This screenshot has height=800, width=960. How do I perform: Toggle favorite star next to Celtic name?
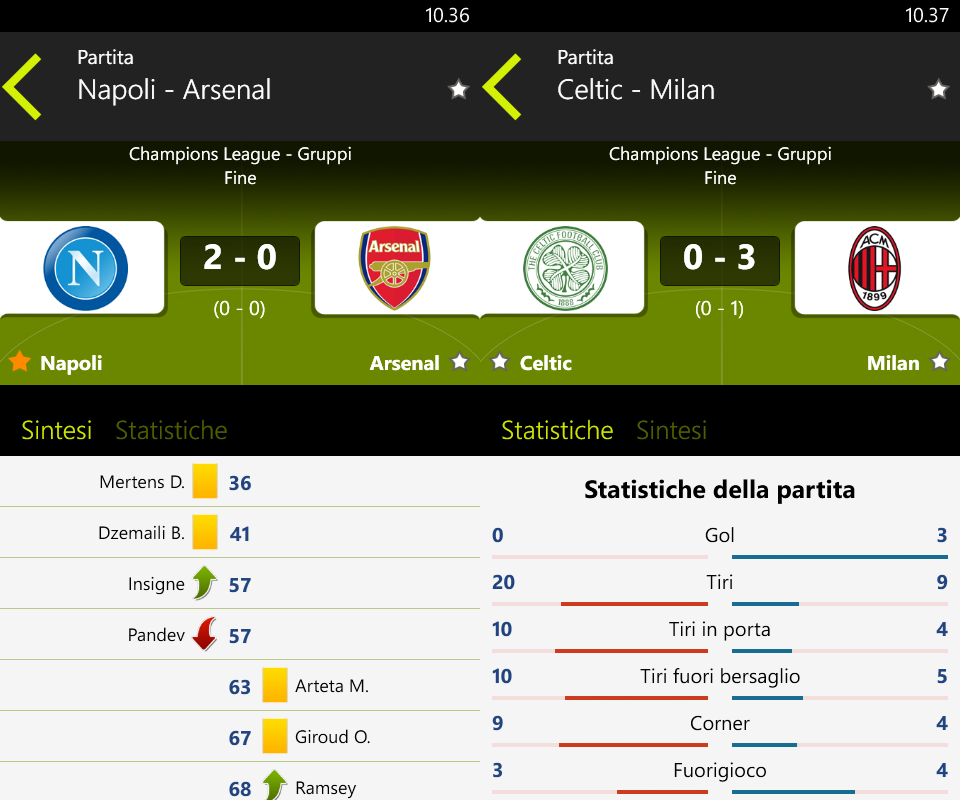[x=500, y=362]
